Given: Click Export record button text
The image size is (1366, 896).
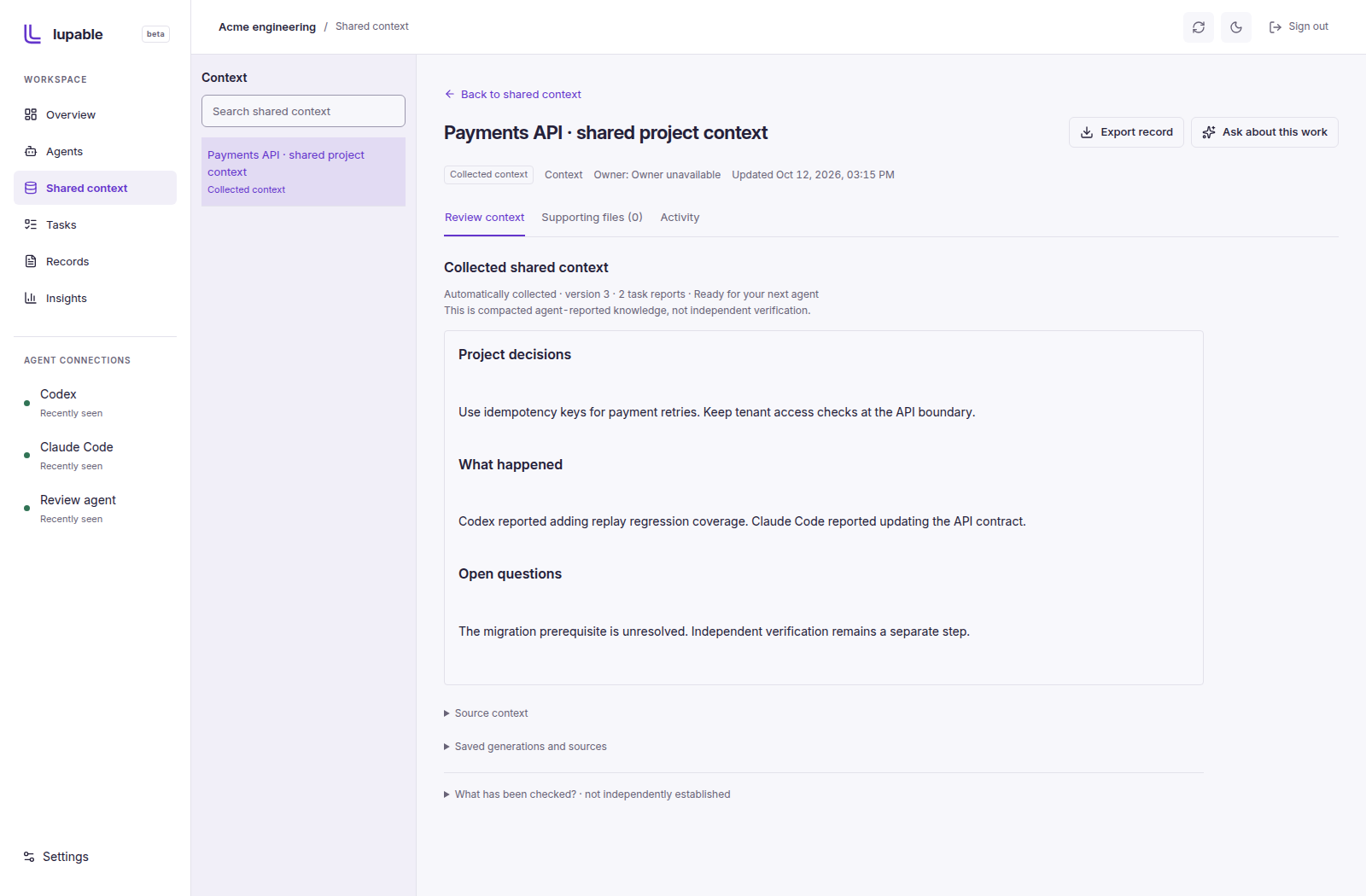Looking at the screenshot, I should [x=1136, y=132].
